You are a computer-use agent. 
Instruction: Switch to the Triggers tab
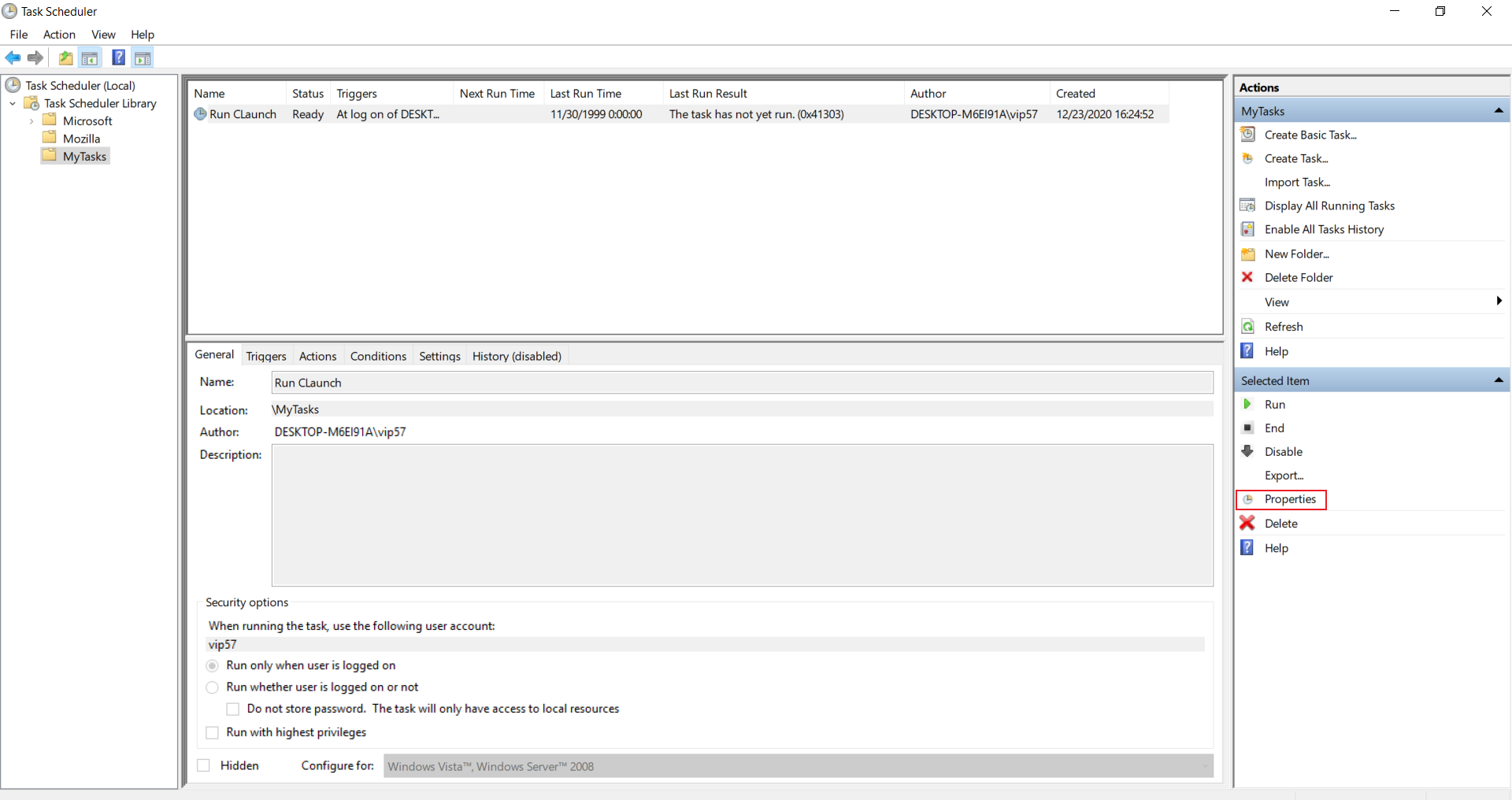pos(265,356)
